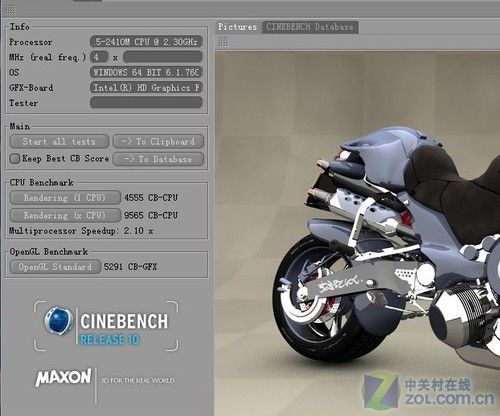Screen dimensions: 500x416
Task: Copy results with To Clipboard button
Action: click(x=158, y=142)
